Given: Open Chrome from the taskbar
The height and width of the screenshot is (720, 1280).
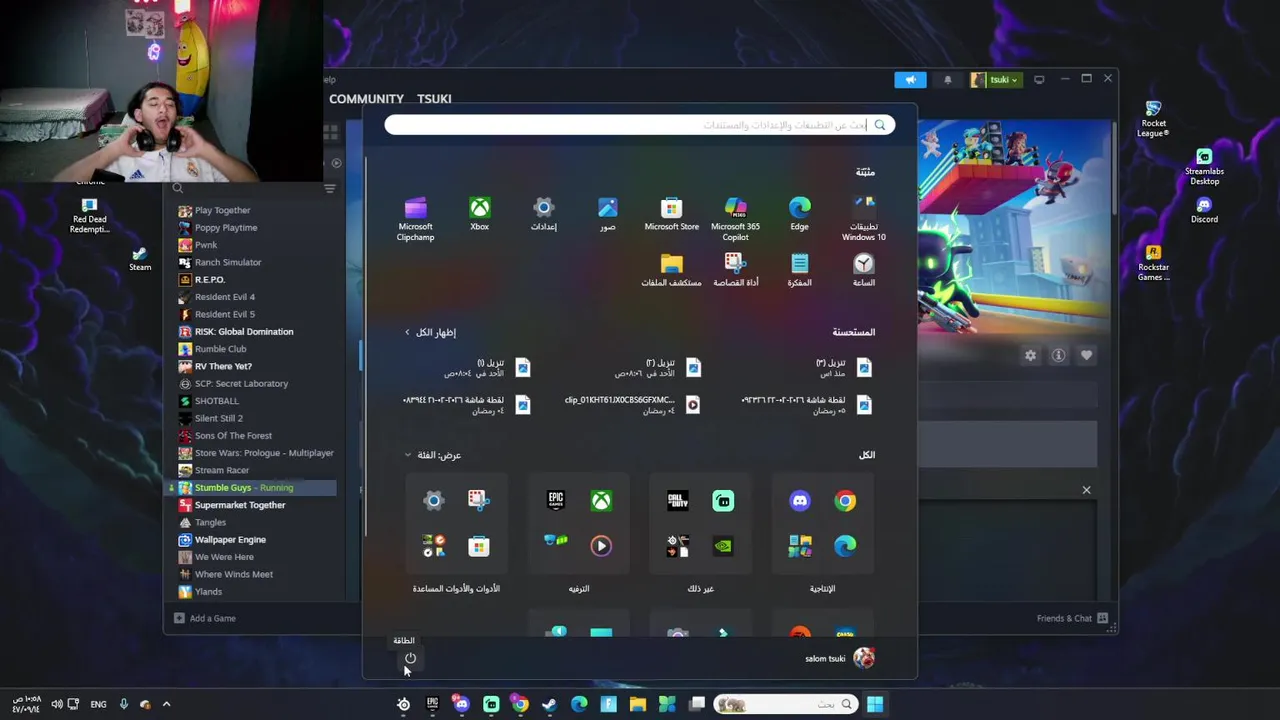Looking at the screenshot, I should [520, 704].
